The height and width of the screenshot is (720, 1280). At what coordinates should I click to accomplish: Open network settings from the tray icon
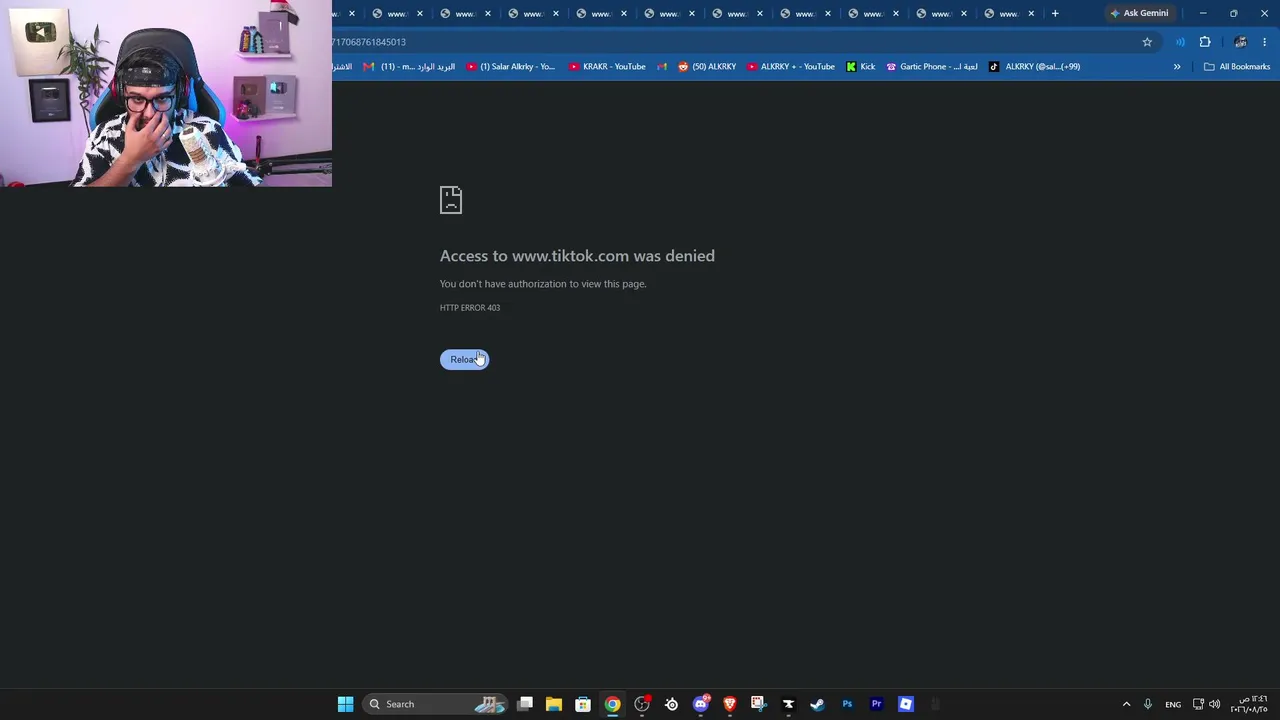coord(1198,704)
